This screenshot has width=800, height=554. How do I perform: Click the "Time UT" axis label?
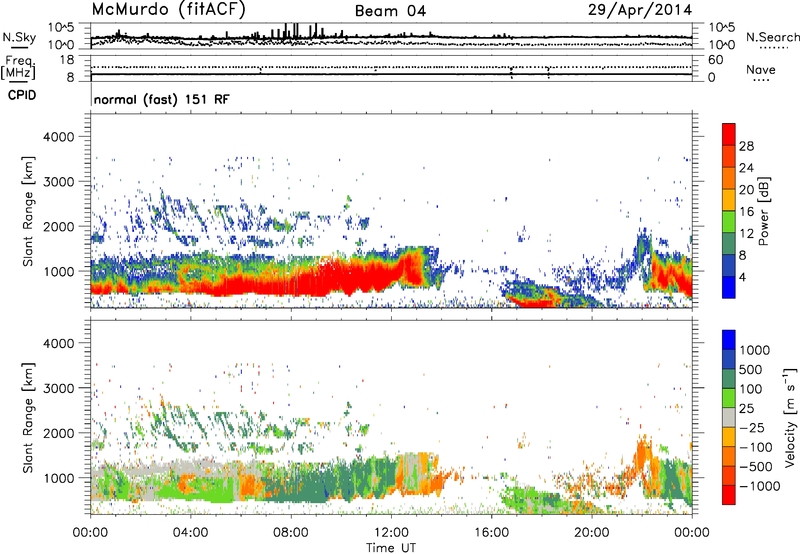[x=391, y=547]
